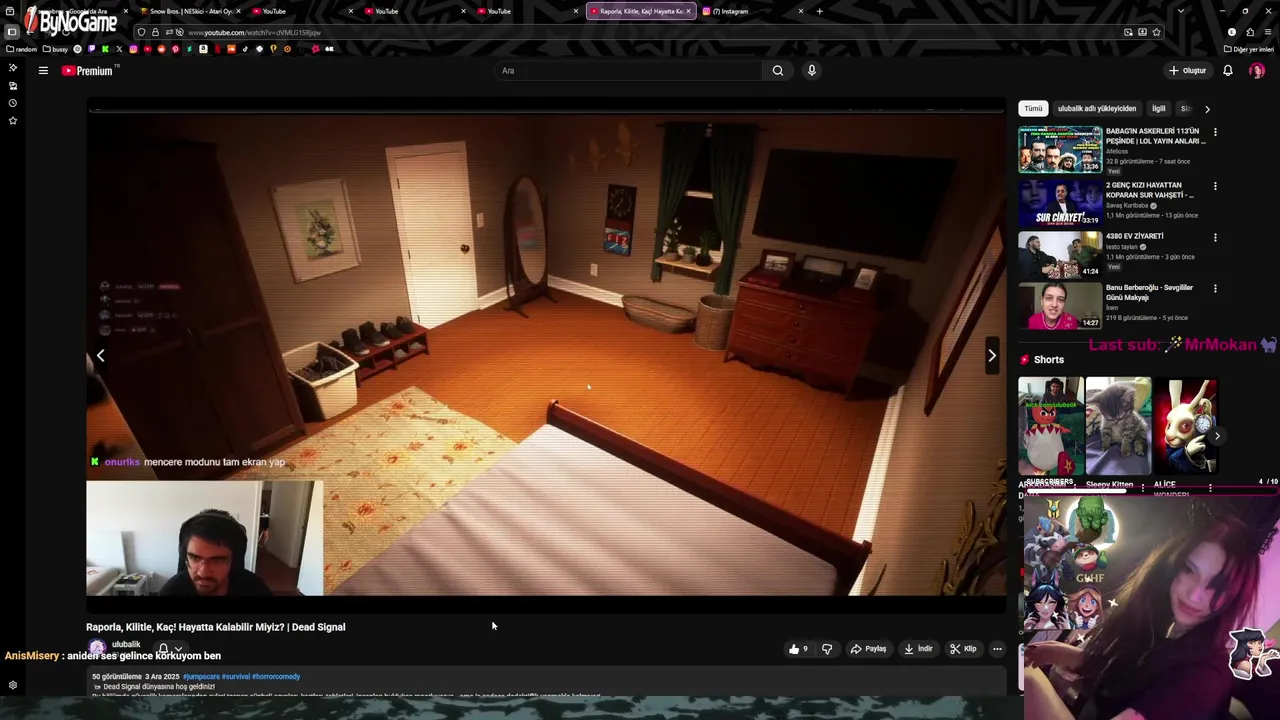Open the account avatar menu
The image size is (1280, 720).
[x=1257, y=70]
